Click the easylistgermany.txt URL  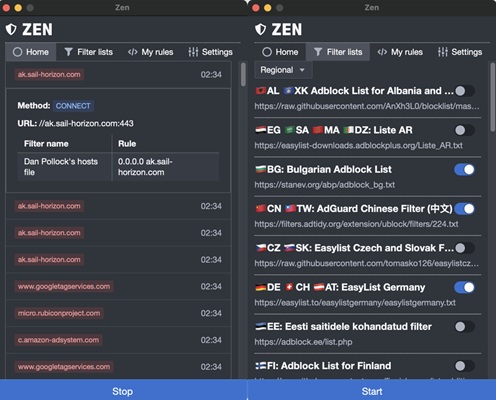tap(355, 303)
